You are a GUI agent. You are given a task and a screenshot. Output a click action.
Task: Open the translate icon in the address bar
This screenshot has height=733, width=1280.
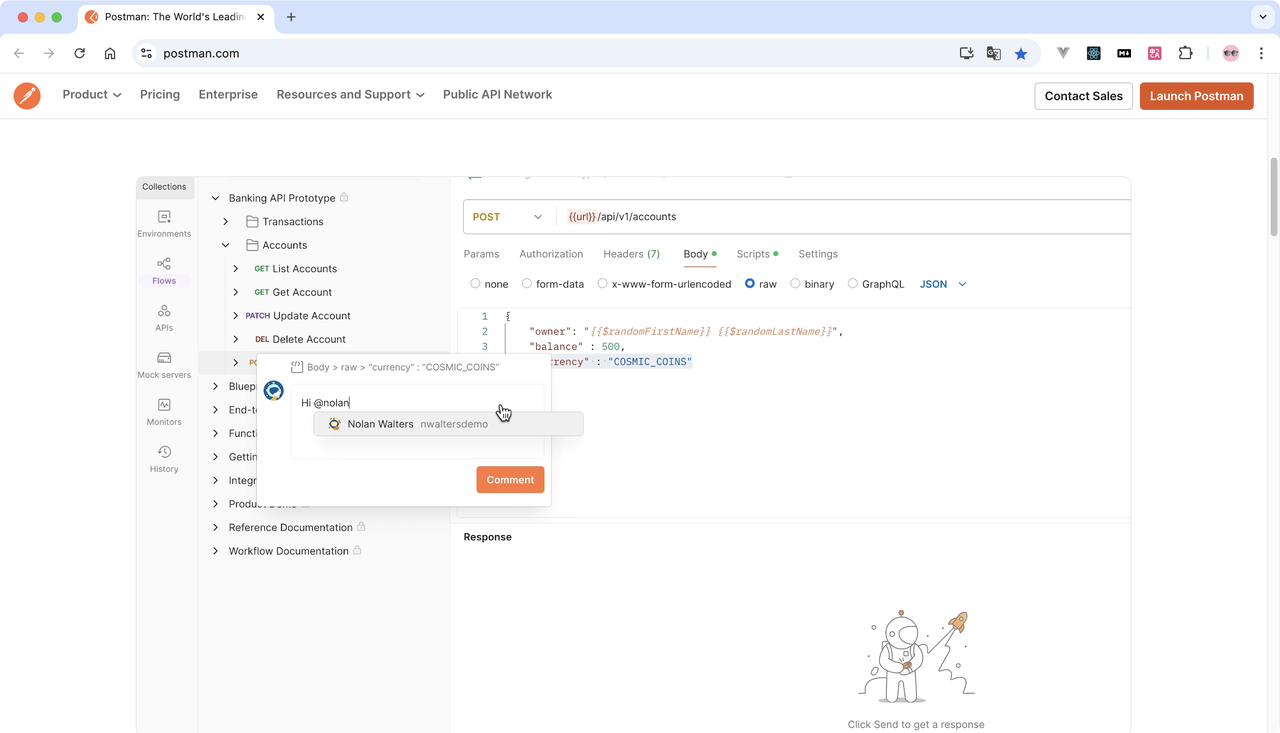(x=993, y=53)
